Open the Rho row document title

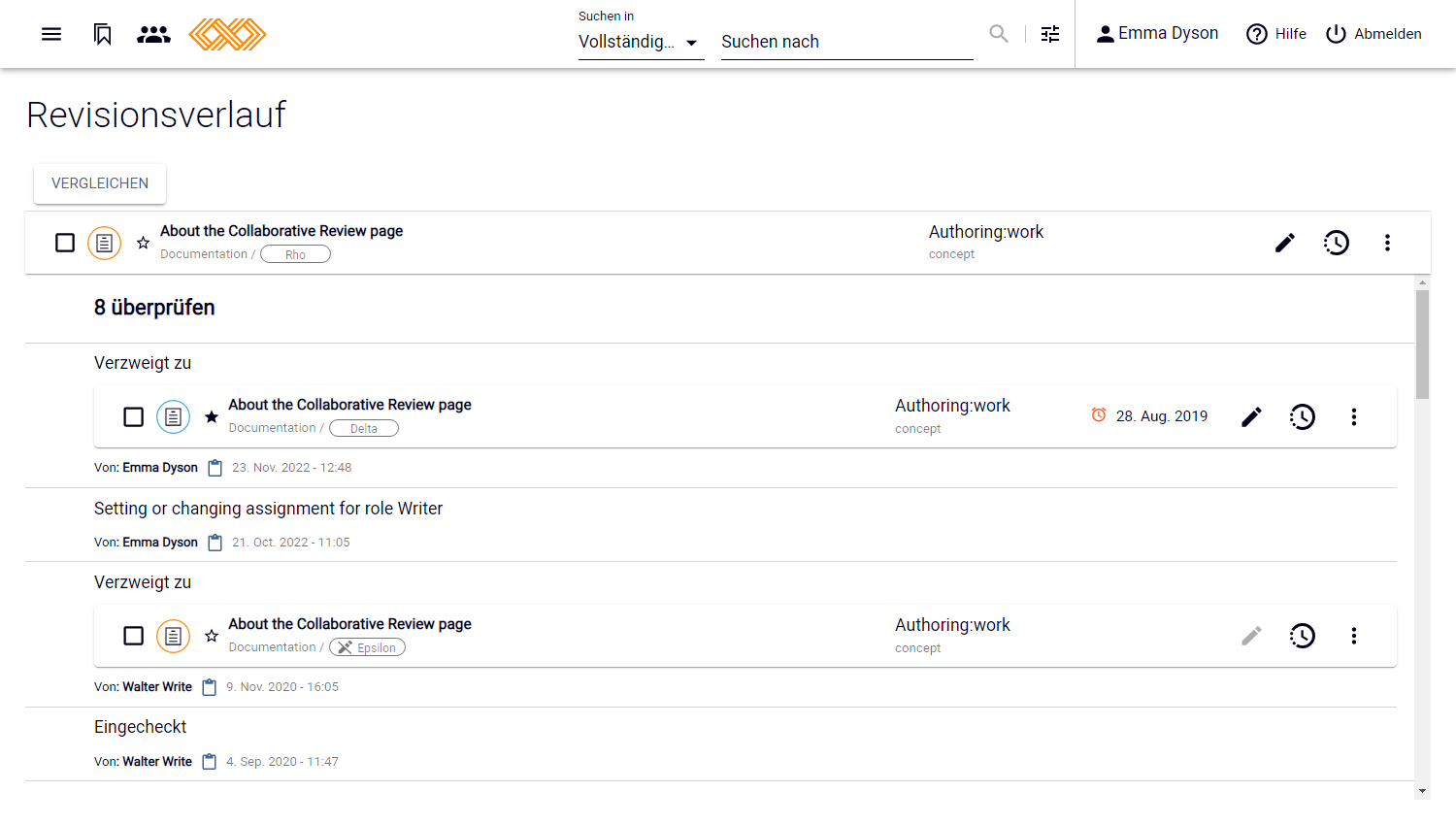(281, 231)
